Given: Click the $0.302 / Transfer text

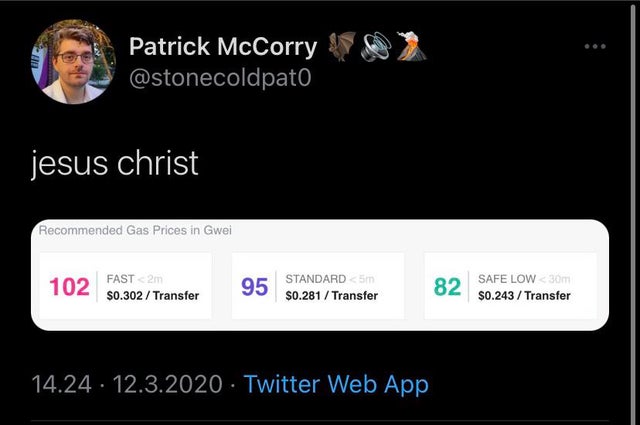Looking at the screenshot, I should click(x=153, y=296).
